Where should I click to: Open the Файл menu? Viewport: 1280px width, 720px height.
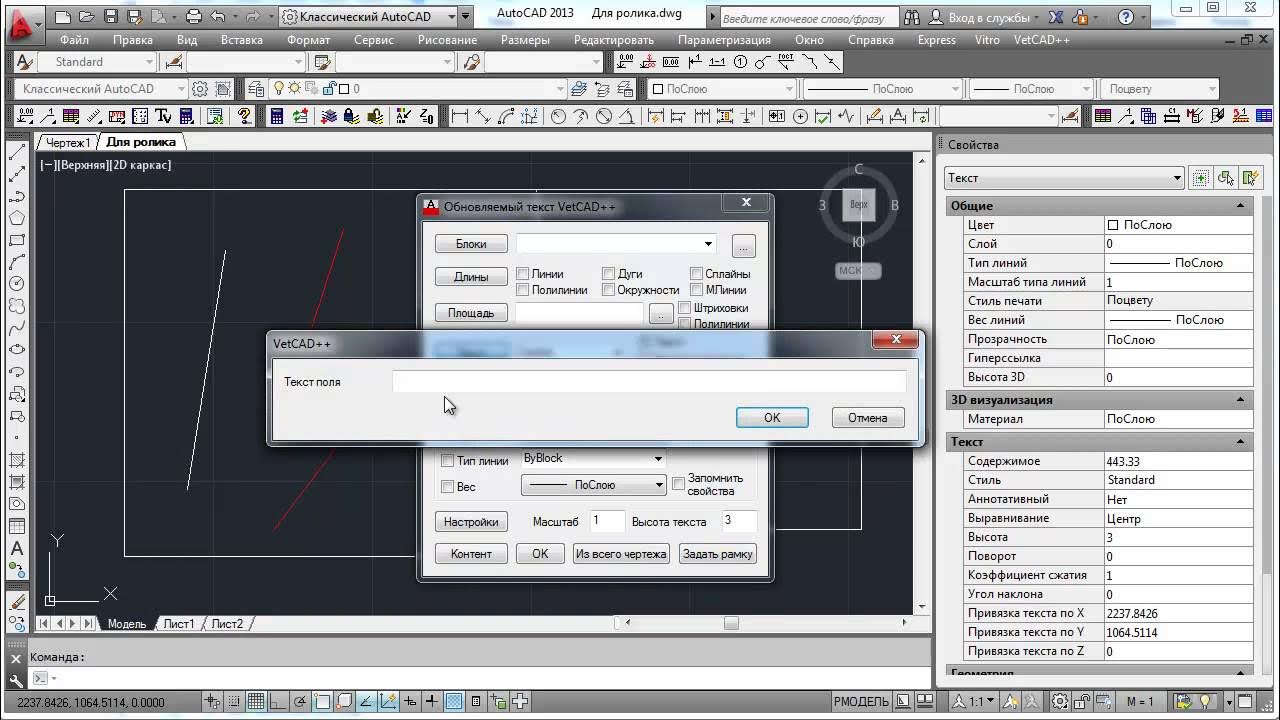click(x=74, y=40)
